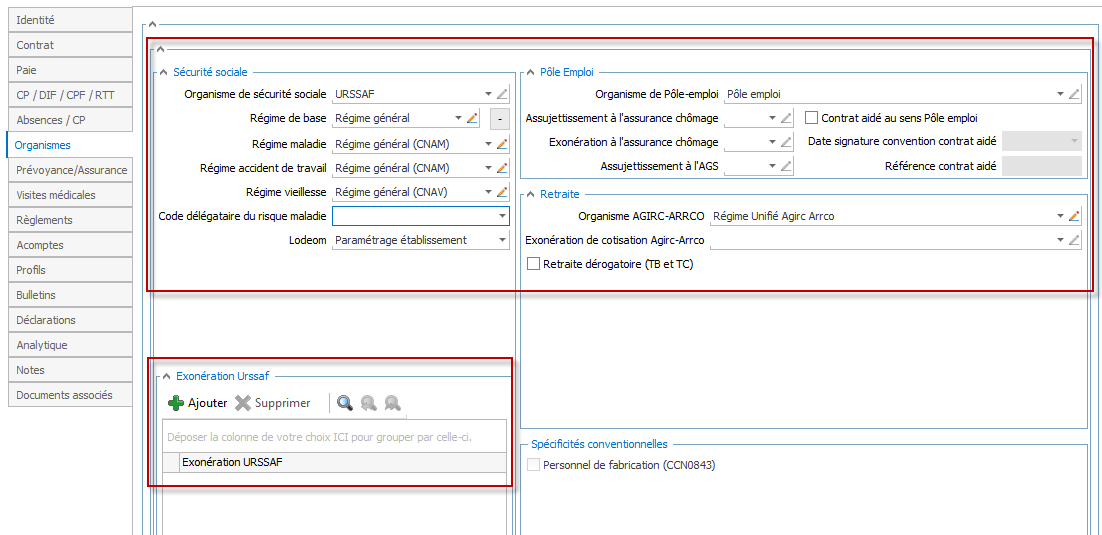Screen dimensions: 1102x535
Task: Open the Lodeom dropdown
Action: tap(503, 240)
